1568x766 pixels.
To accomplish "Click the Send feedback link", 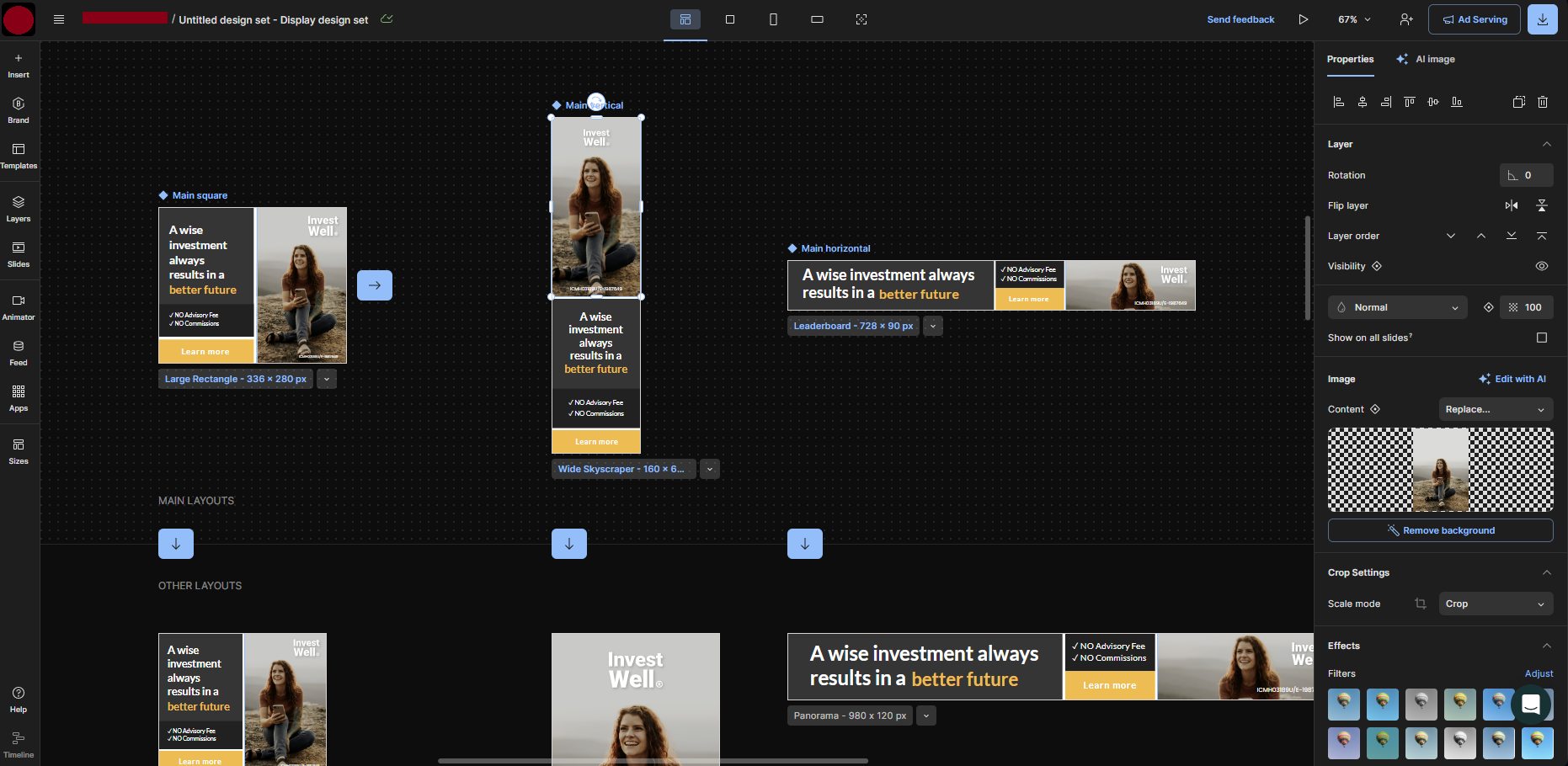I will [x=1240, y=19].
